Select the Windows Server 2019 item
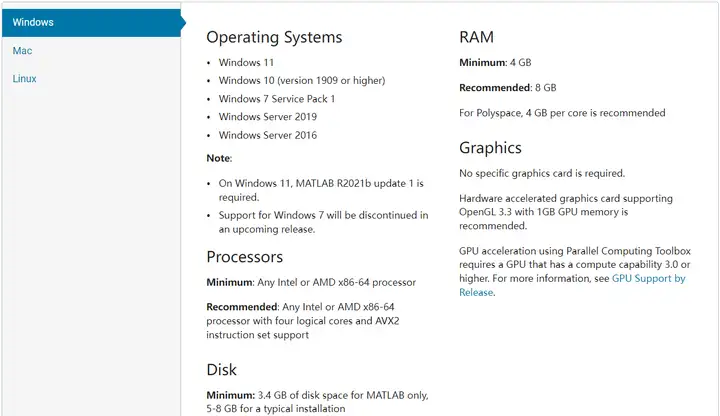Screen dimensions: 720x416 pyautogui.click(x=268, y=117)
